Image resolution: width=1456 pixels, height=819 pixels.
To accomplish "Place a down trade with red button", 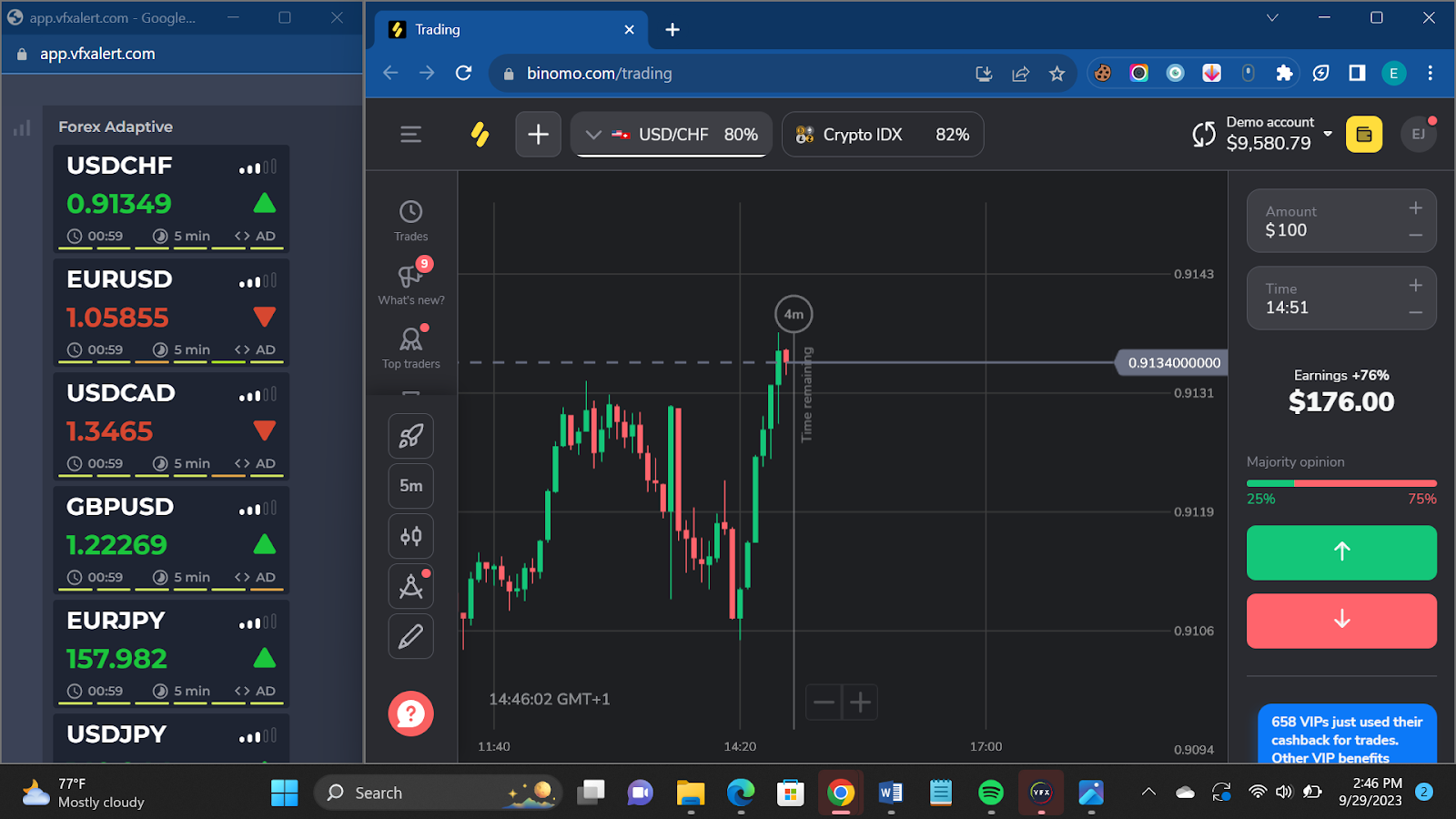I will click(x=1341, y=621).
